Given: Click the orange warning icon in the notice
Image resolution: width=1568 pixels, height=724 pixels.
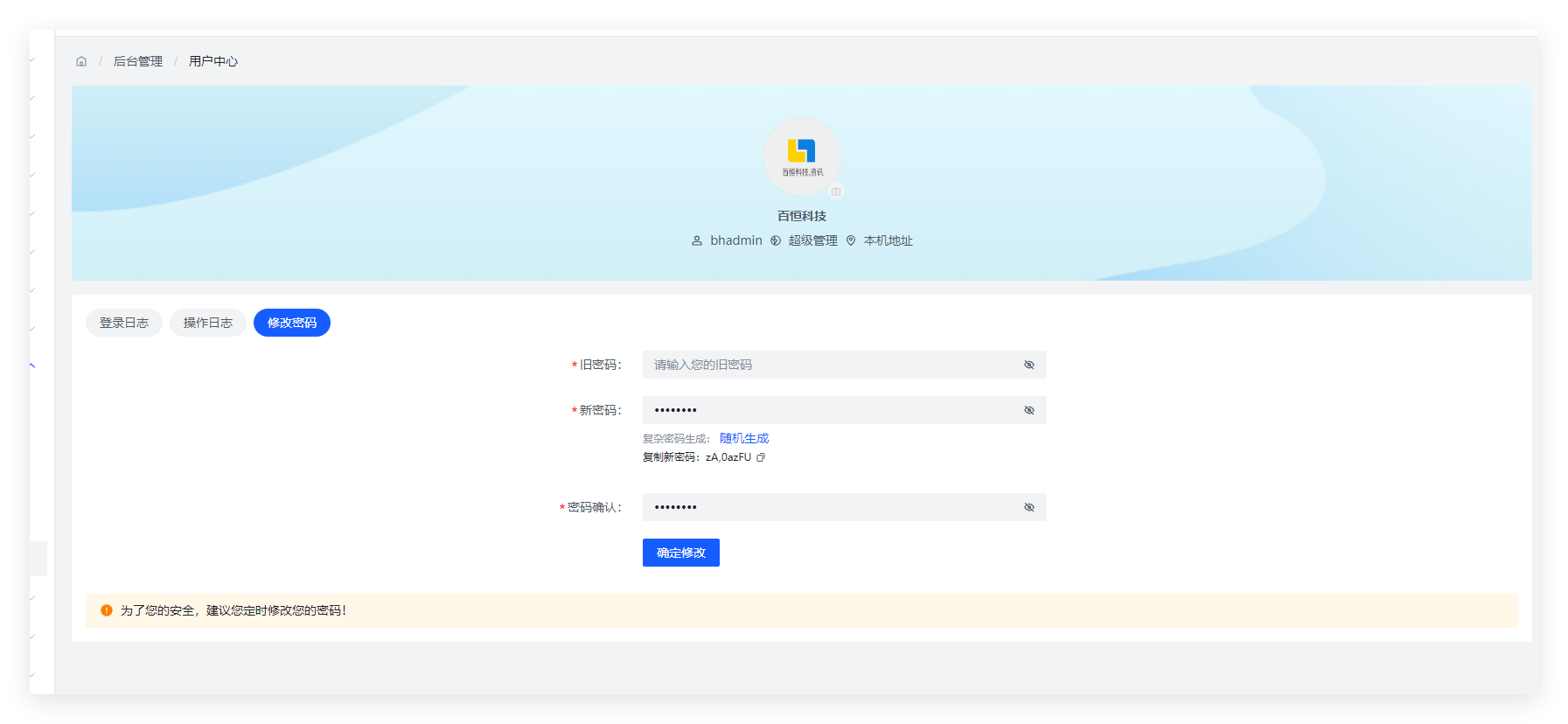Looking at the screenshot, I should (107, 610).
